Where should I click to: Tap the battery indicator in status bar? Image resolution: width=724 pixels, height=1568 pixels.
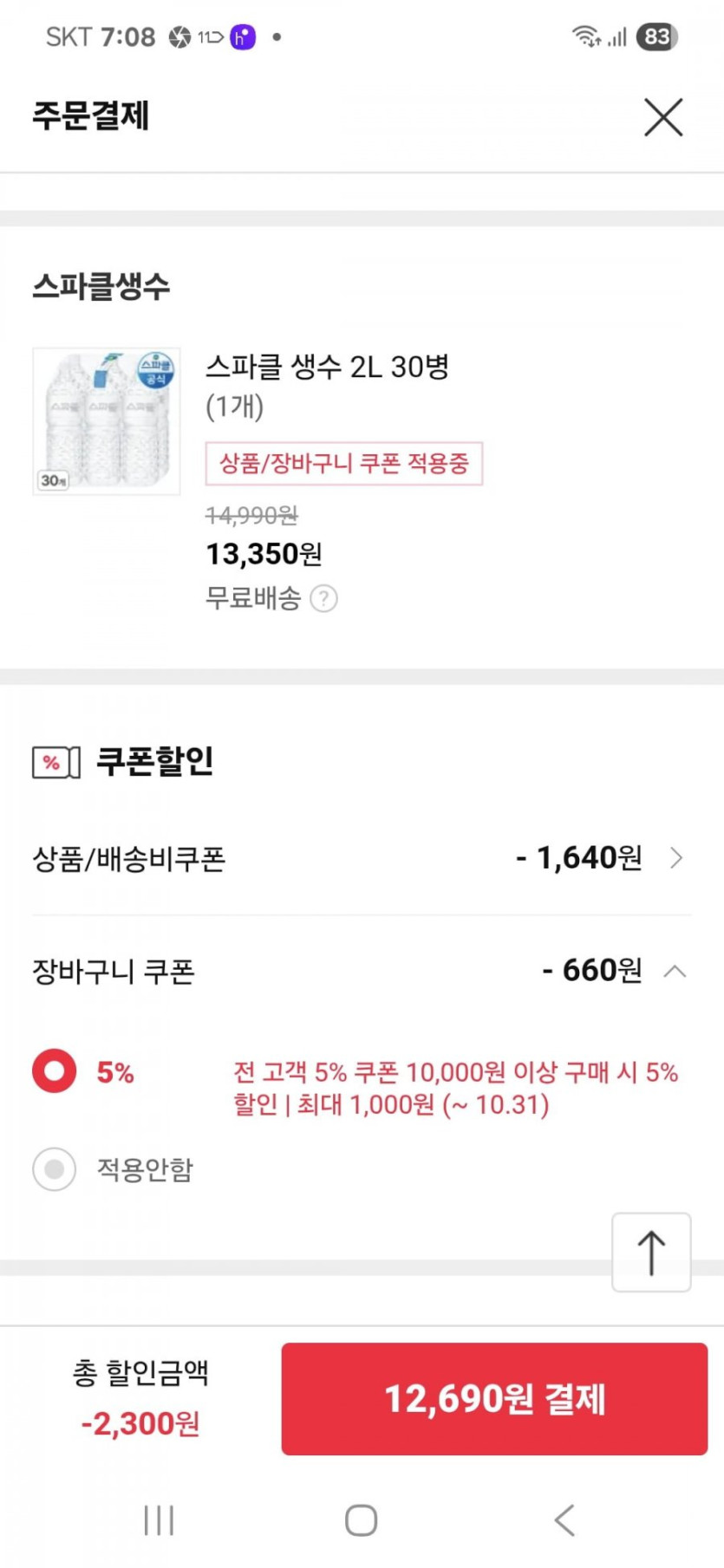coord(656,36)
